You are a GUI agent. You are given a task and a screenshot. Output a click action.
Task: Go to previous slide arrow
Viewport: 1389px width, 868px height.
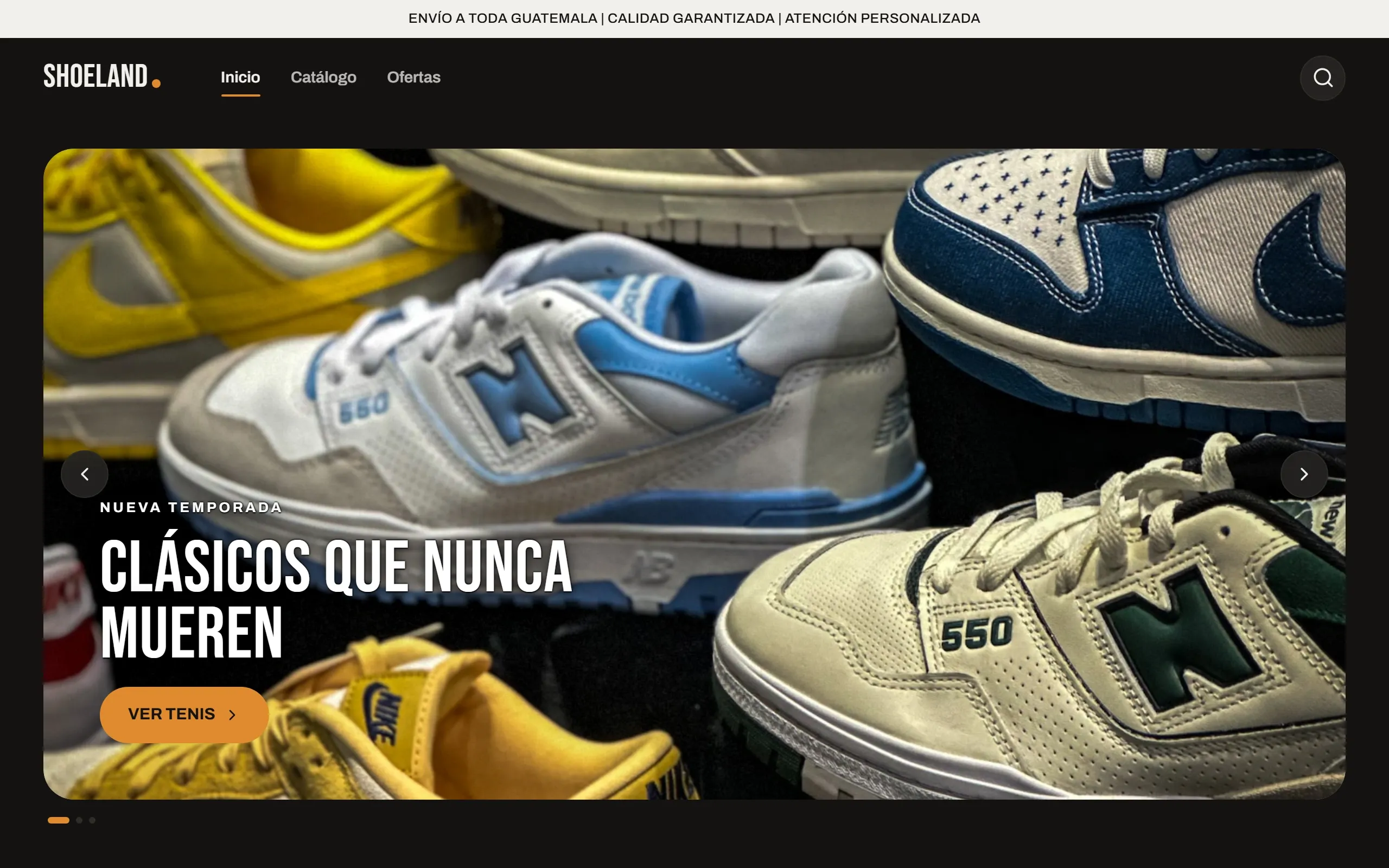coord(85,474)
